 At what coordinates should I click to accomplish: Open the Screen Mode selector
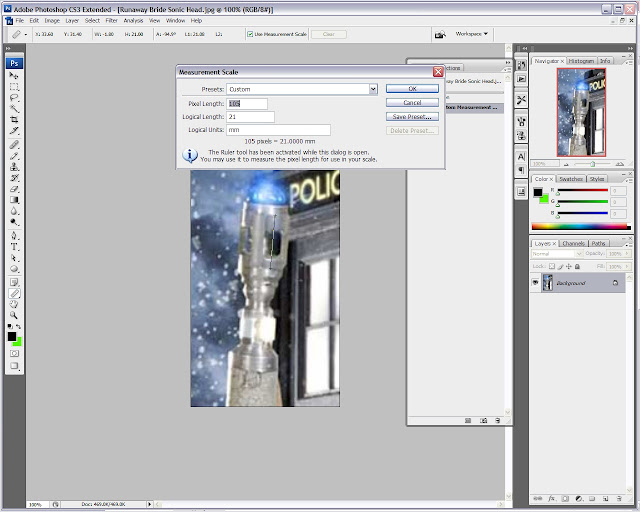point(14,366)
